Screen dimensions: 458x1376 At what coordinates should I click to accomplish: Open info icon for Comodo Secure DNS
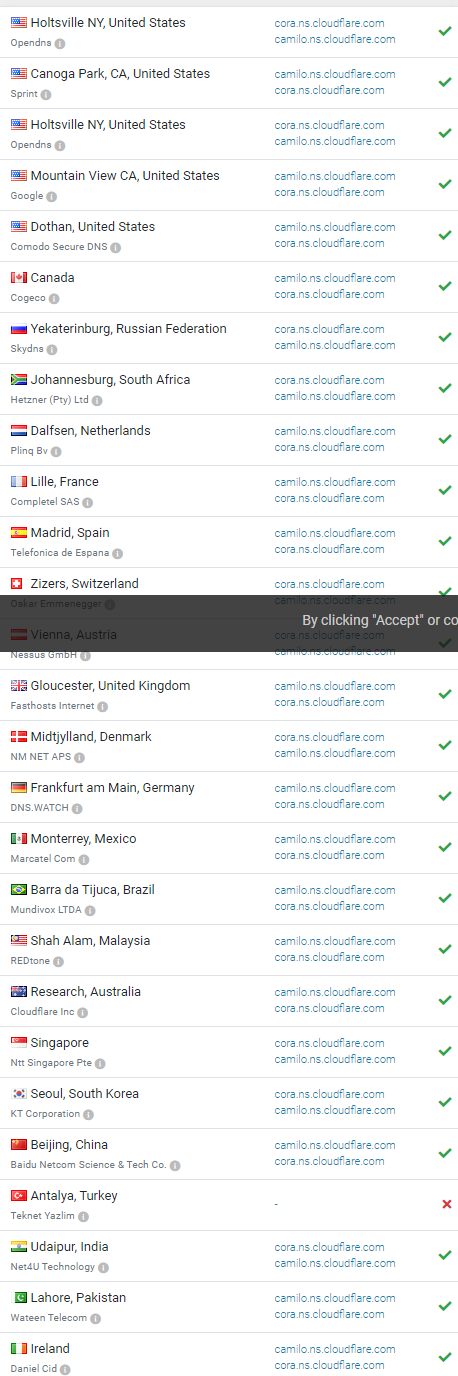[x=116, y=248]
